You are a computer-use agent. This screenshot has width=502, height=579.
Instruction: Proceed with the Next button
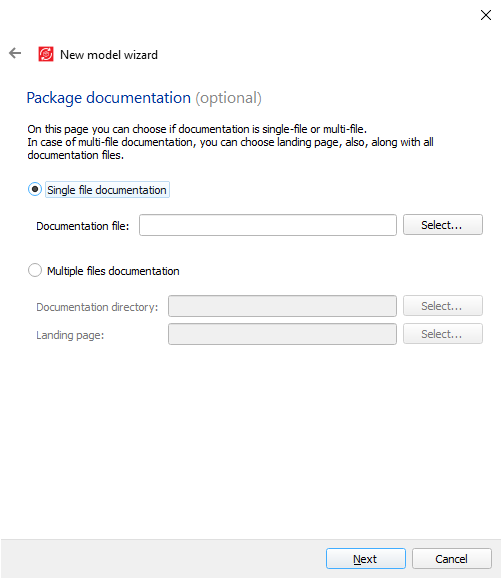[x=366, y=559]
